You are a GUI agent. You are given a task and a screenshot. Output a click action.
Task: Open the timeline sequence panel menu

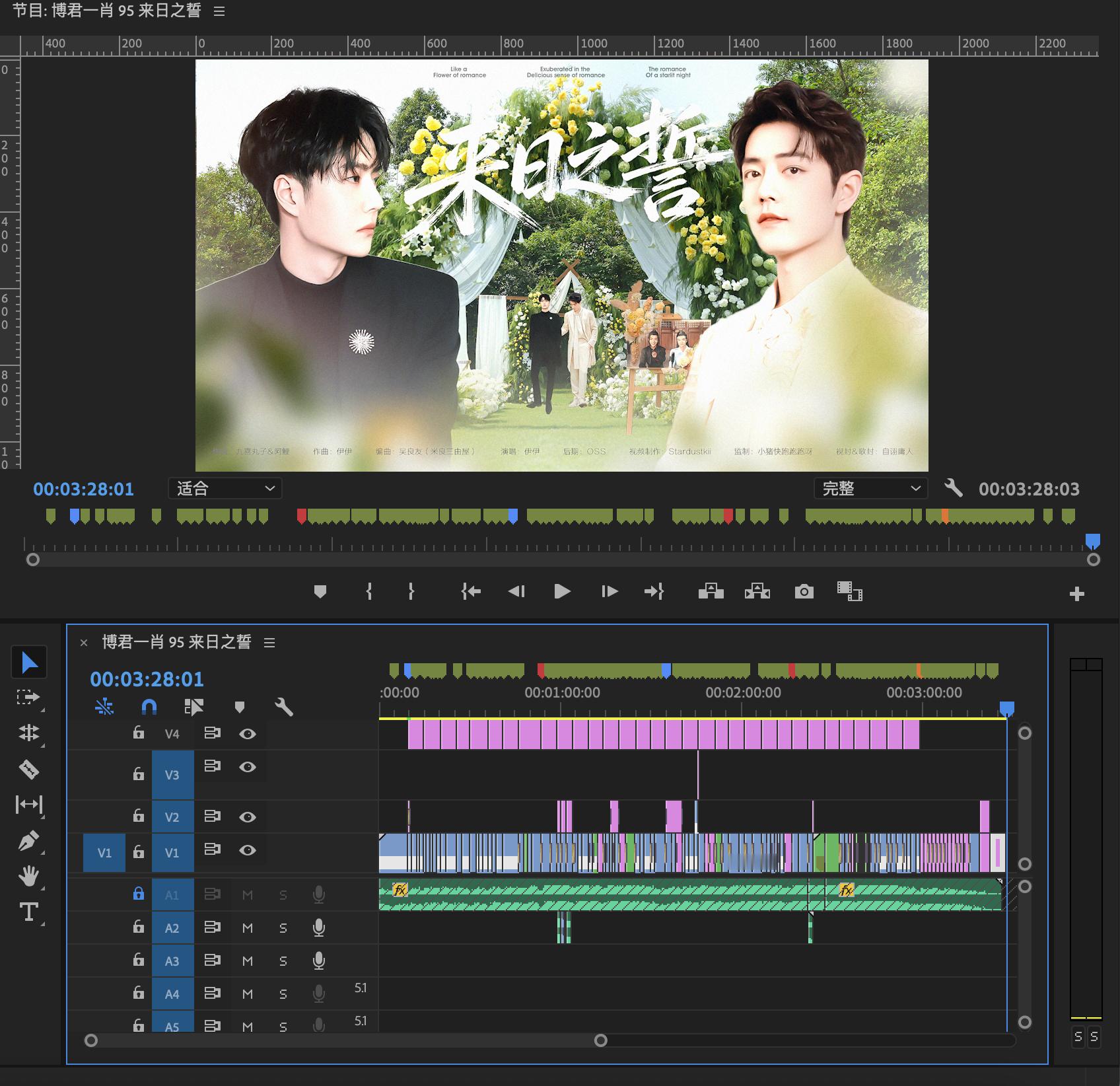[x=269, y=642]
